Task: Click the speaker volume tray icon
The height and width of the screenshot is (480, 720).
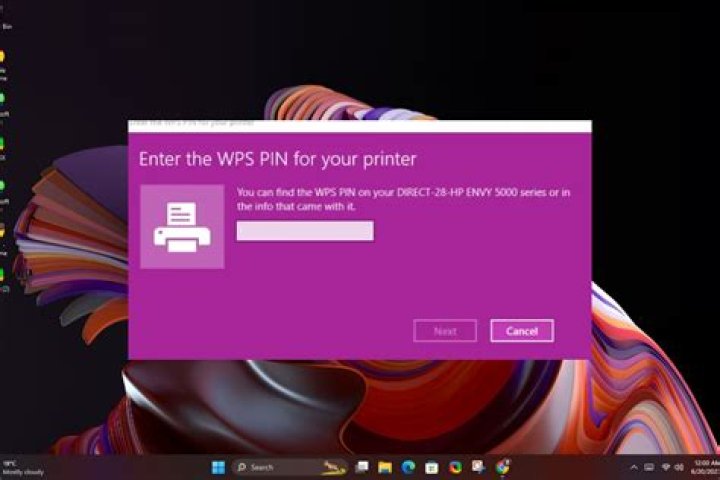Action: (679, 468)
